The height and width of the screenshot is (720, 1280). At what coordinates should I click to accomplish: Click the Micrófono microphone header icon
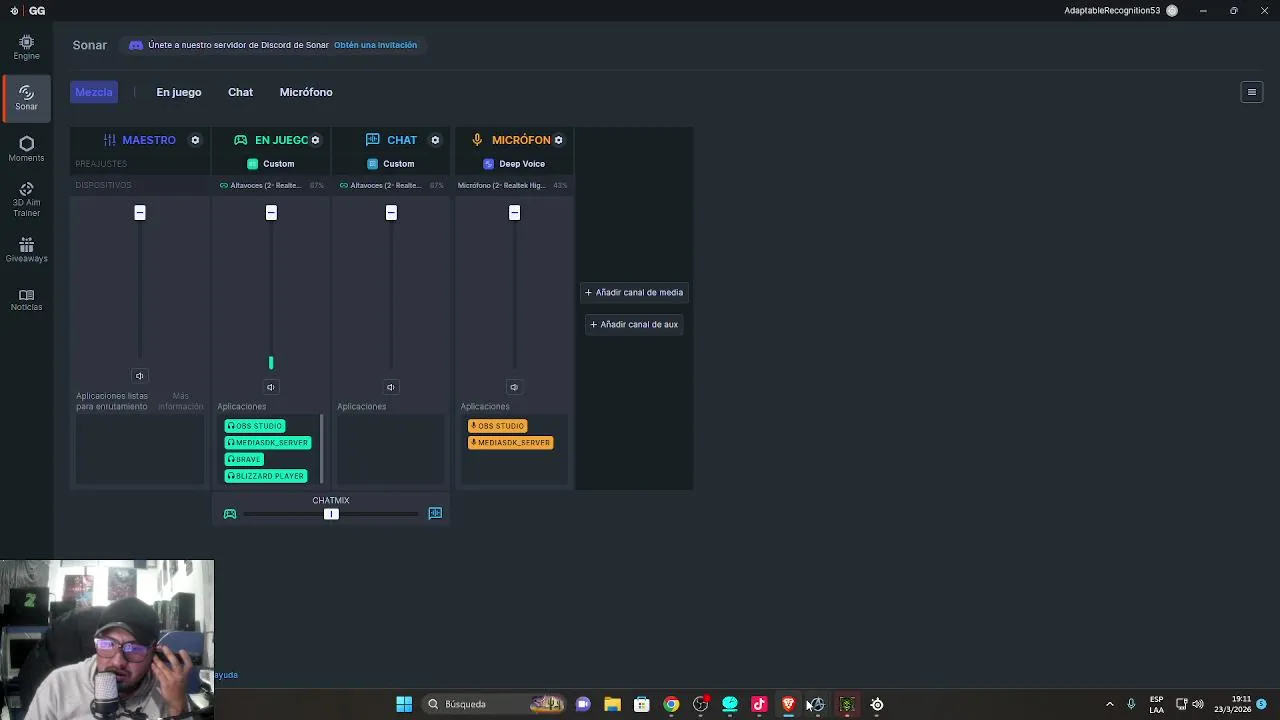[x=477, y=140]
